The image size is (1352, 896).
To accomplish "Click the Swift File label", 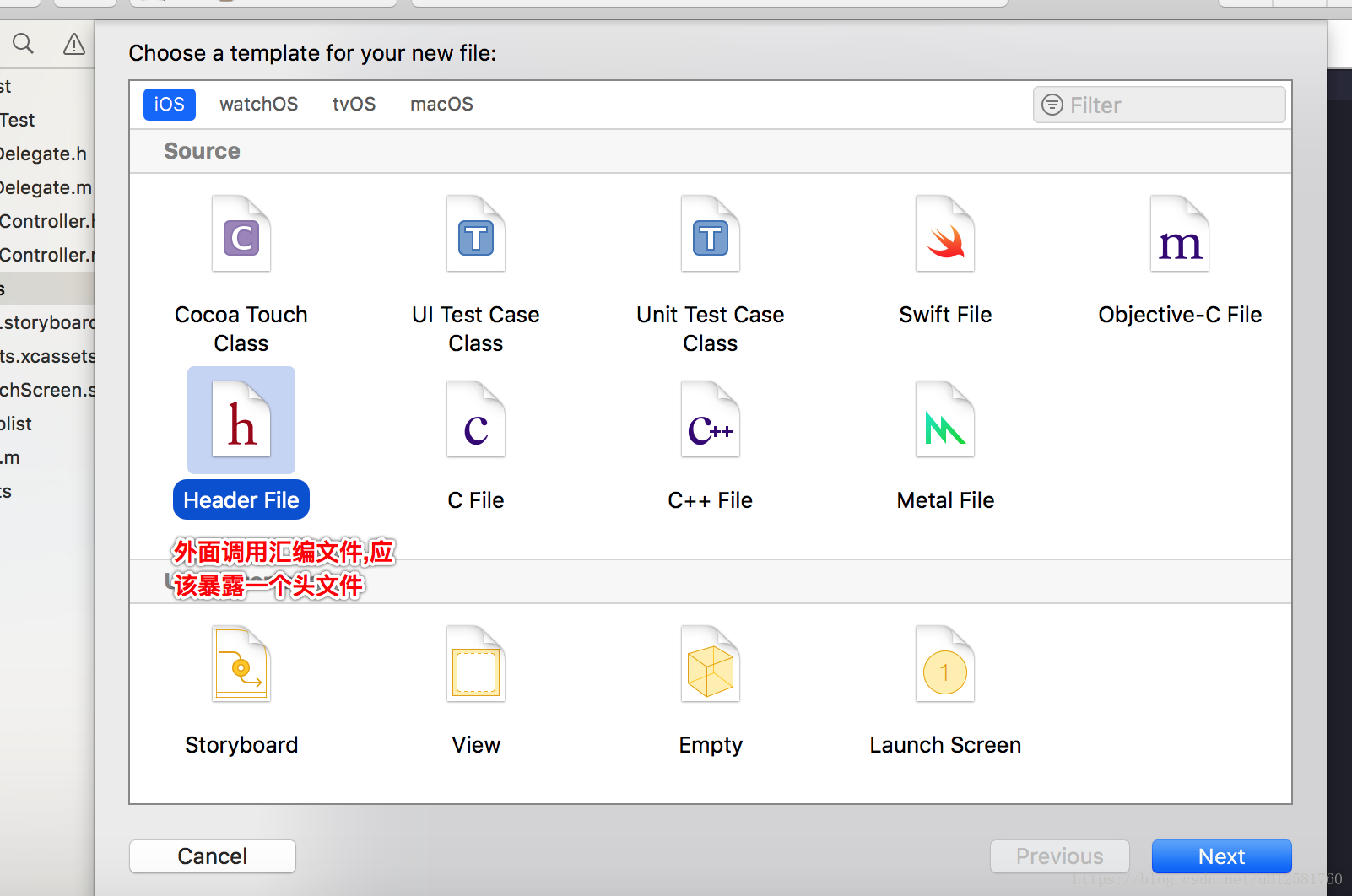I will [x=945, y=315].
